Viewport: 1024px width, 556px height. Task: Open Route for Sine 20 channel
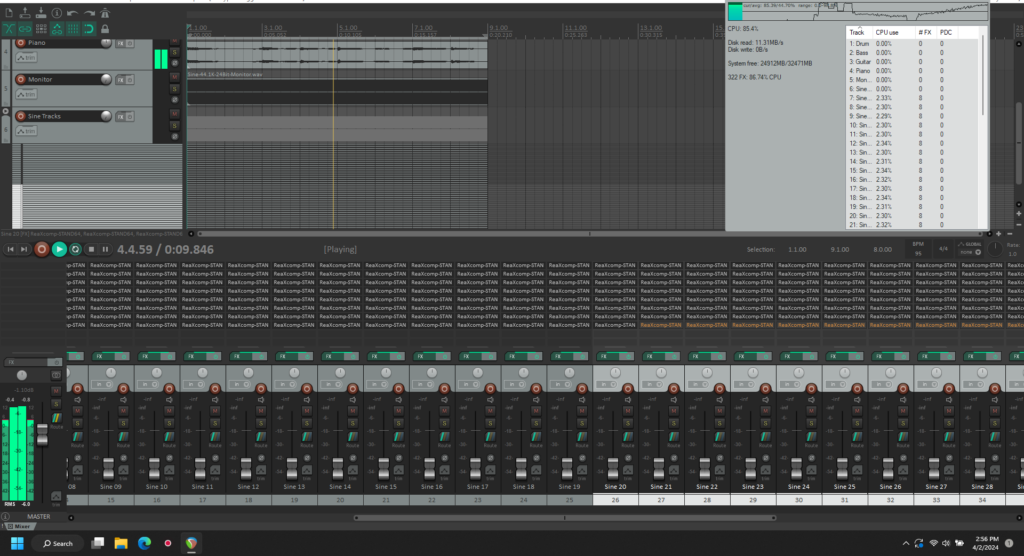tap(628, 438)
